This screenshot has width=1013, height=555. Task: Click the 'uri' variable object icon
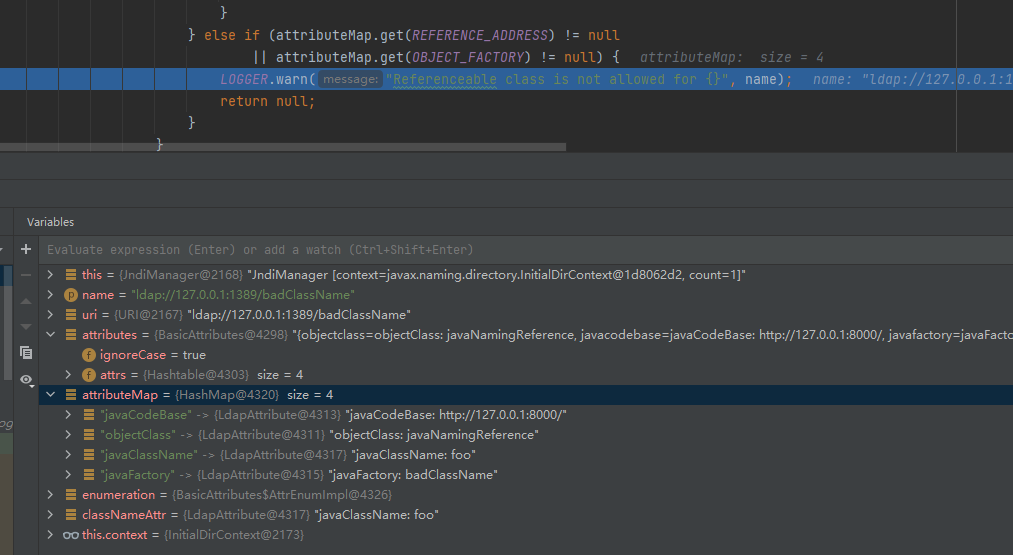70,315
